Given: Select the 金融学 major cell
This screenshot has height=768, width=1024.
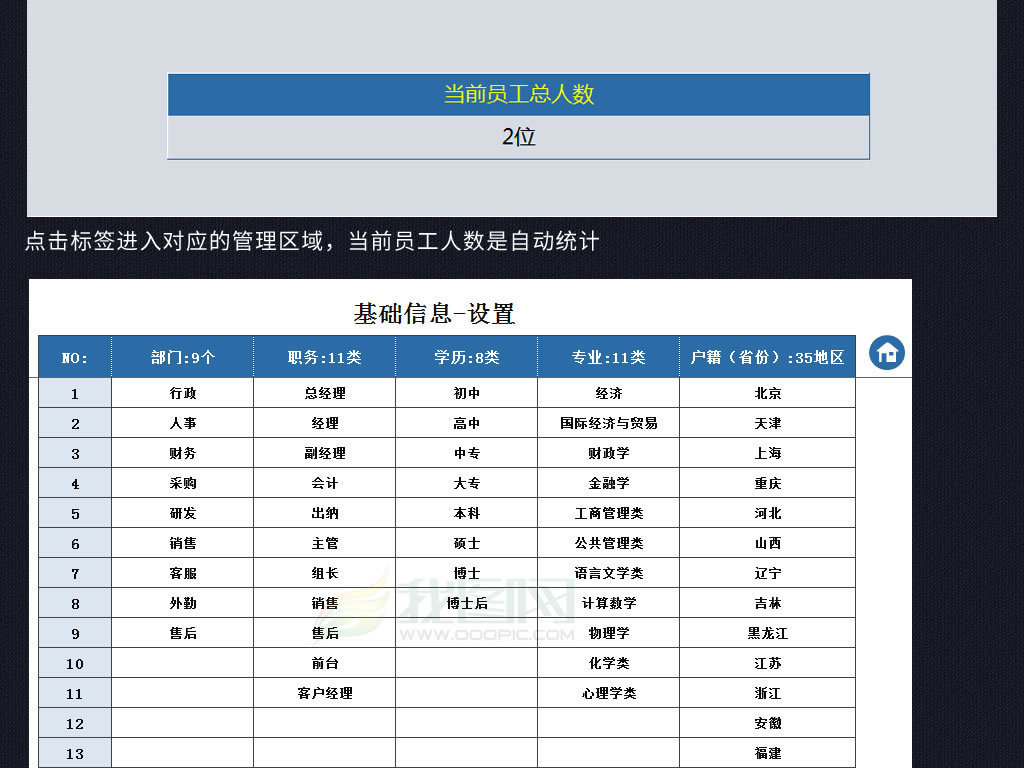Looking at the screenshot, I should click(x=609, y=483).
